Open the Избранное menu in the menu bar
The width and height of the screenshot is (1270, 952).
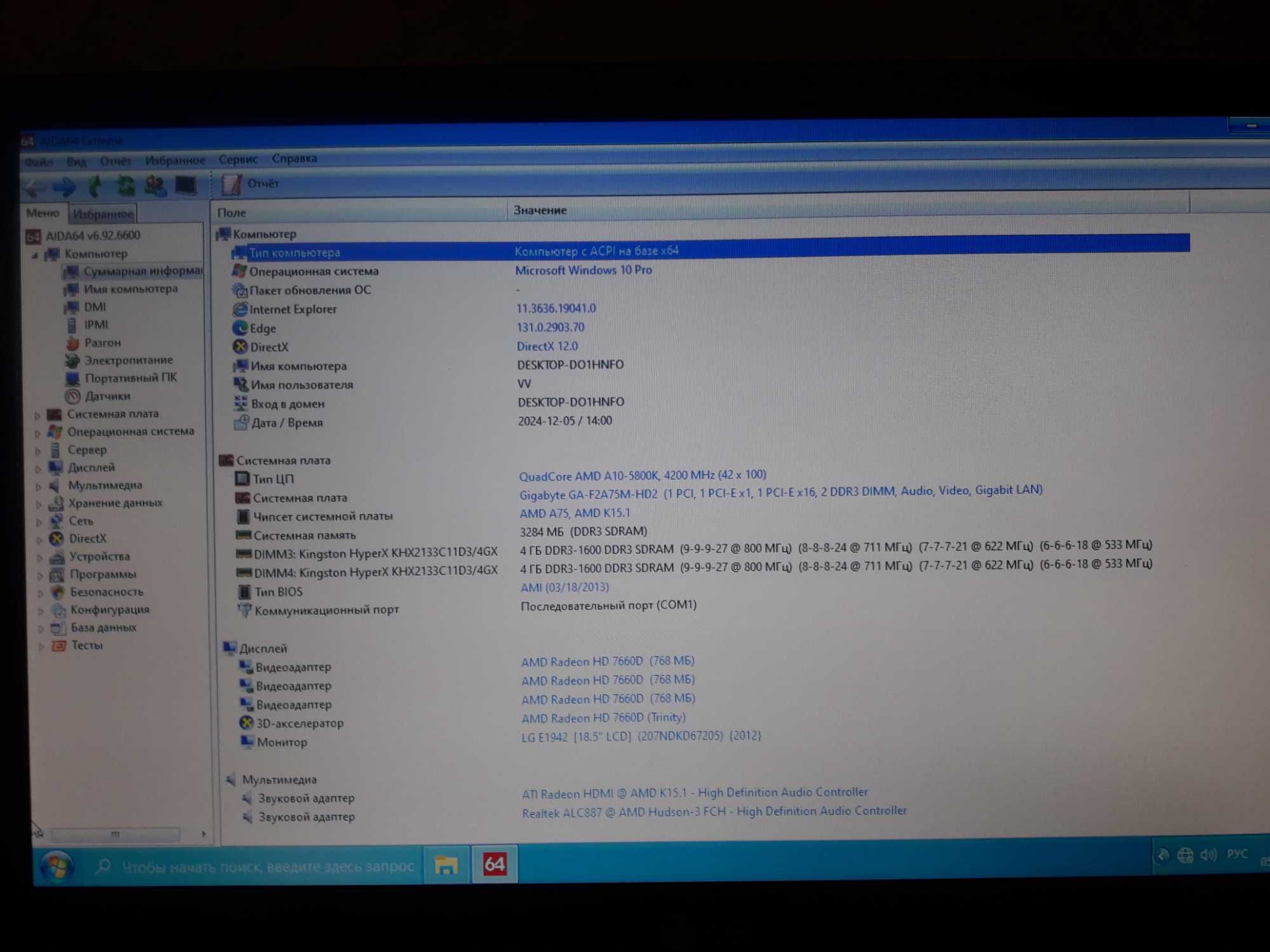[x=175, y=161]
